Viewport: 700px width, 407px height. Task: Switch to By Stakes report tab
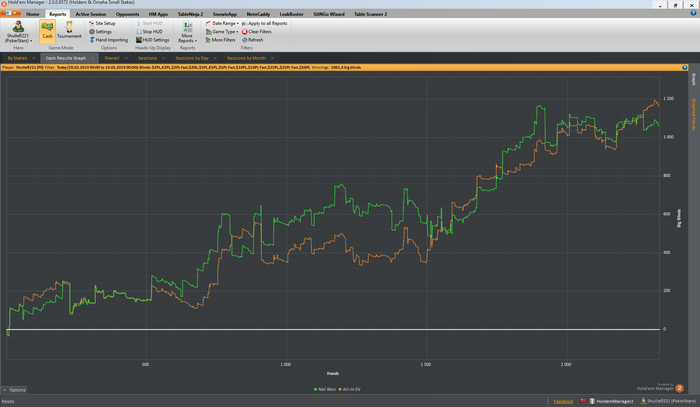point(17,58)
